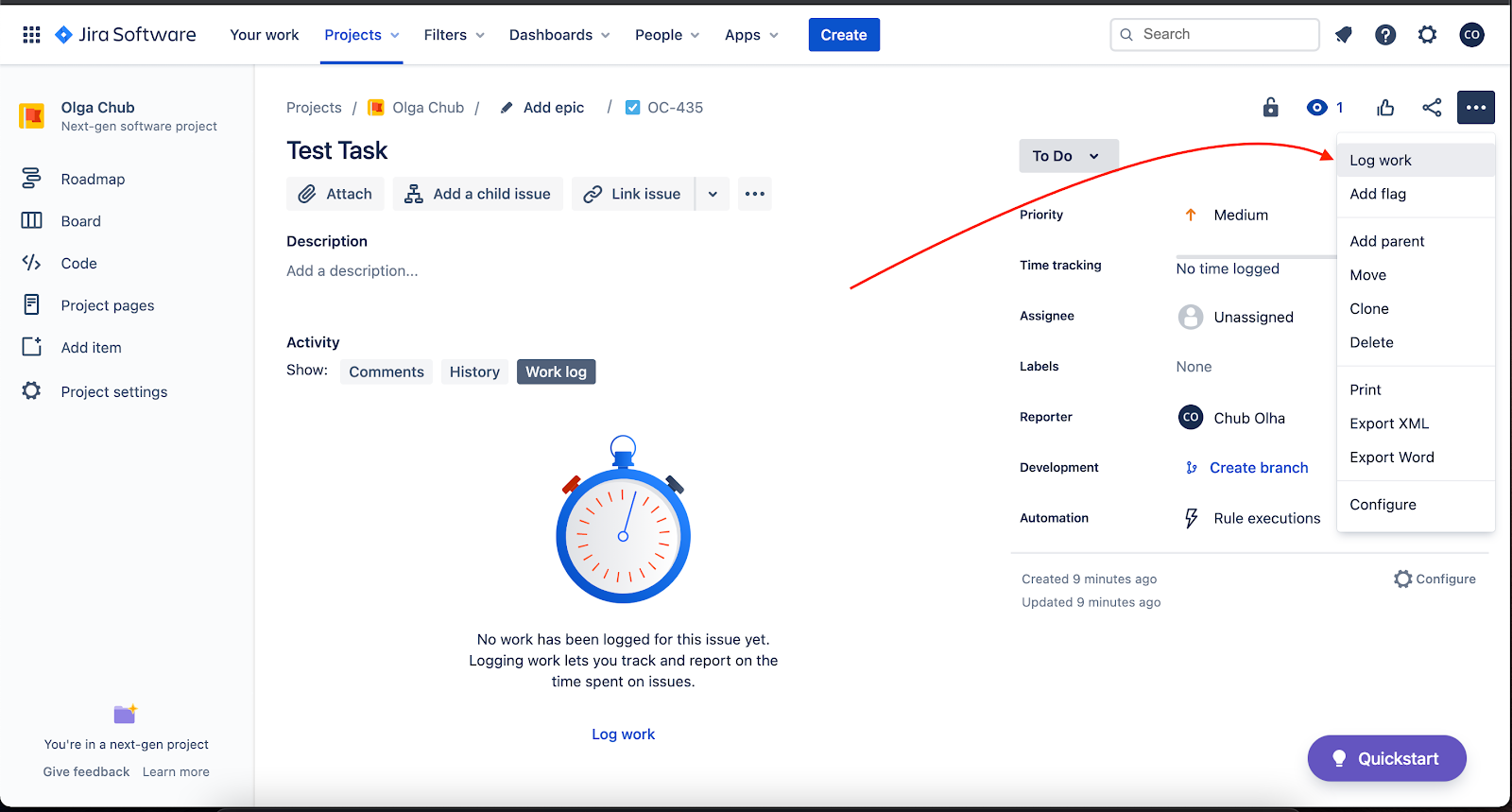Open the Projects dropdown in navigation
Image resolution: width=1512 pixels, height=812 pixels.
[x=361, y=35]
